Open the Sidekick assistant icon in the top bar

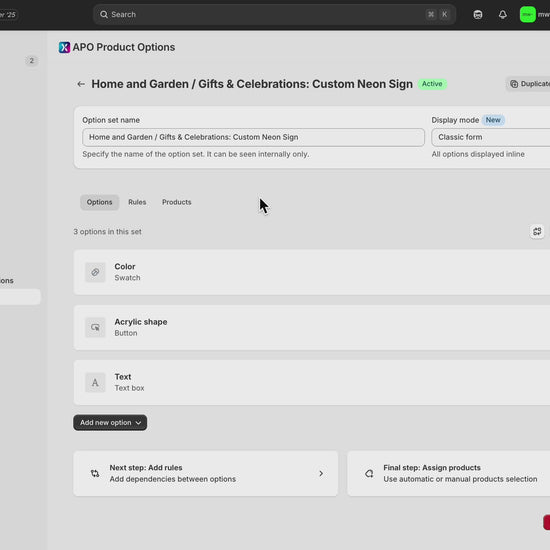point(478,14)
